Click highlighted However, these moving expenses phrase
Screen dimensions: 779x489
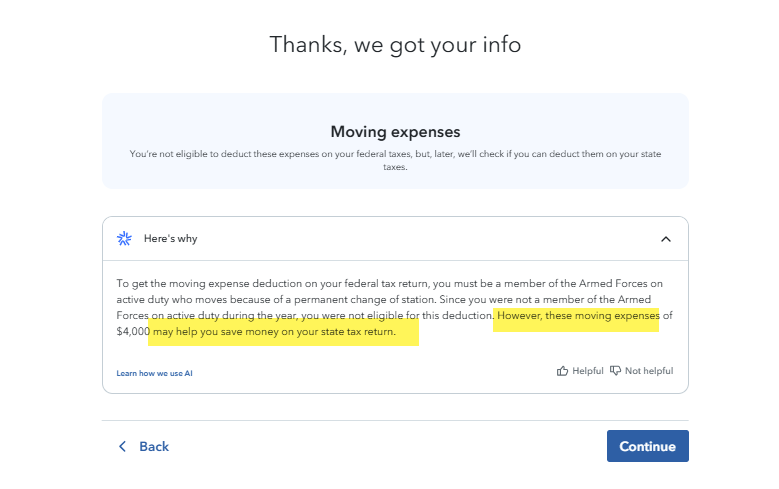(578, 316)
